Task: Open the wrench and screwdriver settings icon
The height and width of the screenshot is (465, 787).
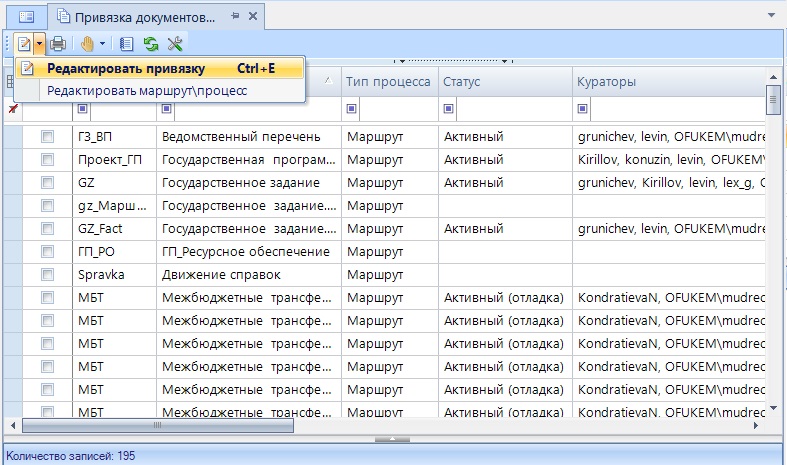Action: (x=175, y=44)
